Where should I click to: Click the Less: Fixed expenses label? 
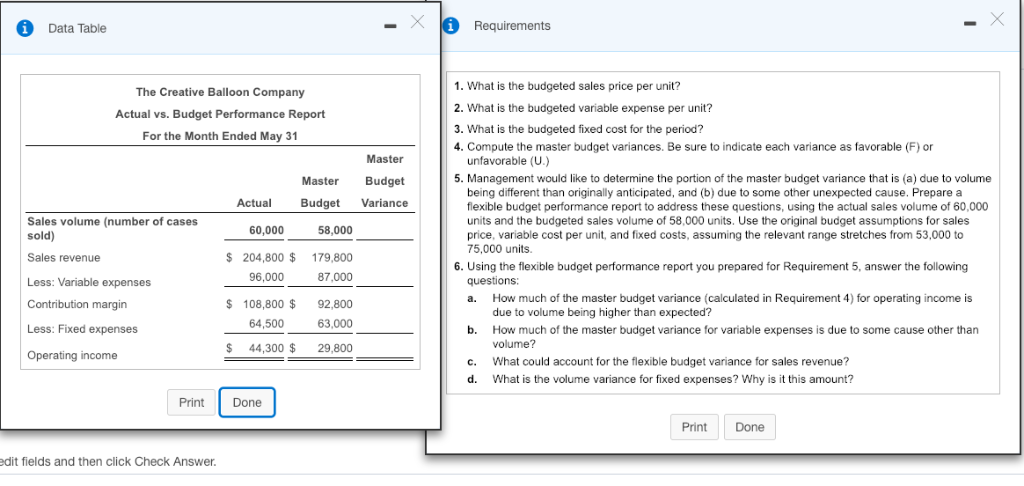click(82, 329)
